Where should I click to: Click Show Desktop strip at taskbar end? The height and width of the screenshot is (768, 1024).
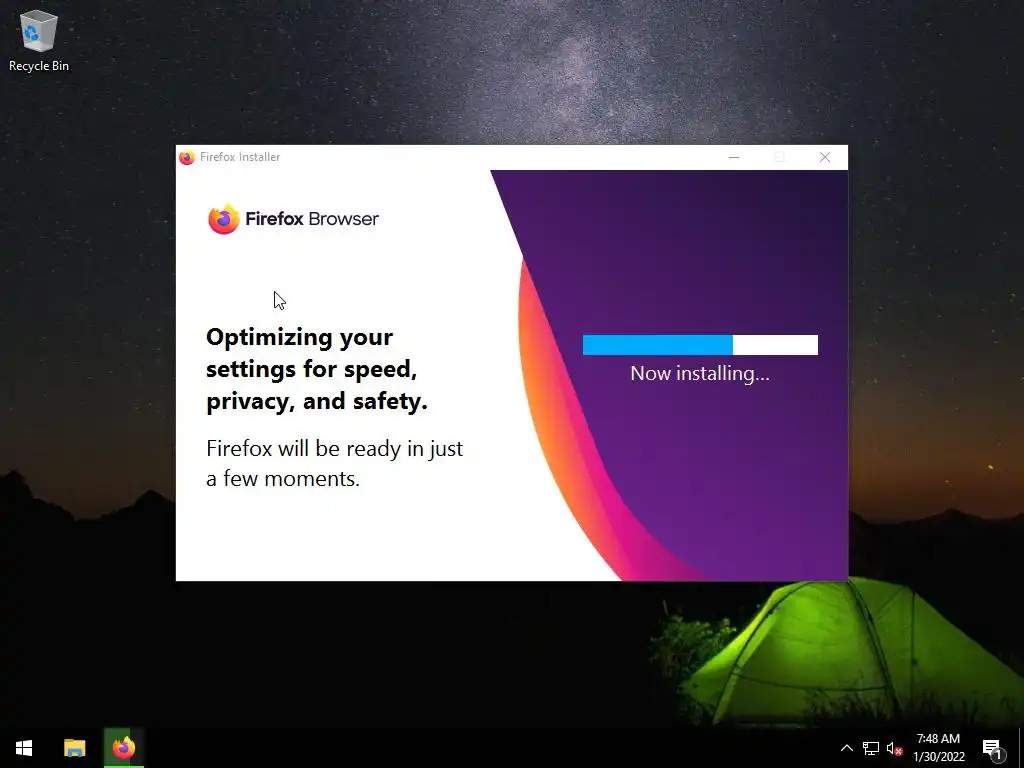(x=1021, y=748)
